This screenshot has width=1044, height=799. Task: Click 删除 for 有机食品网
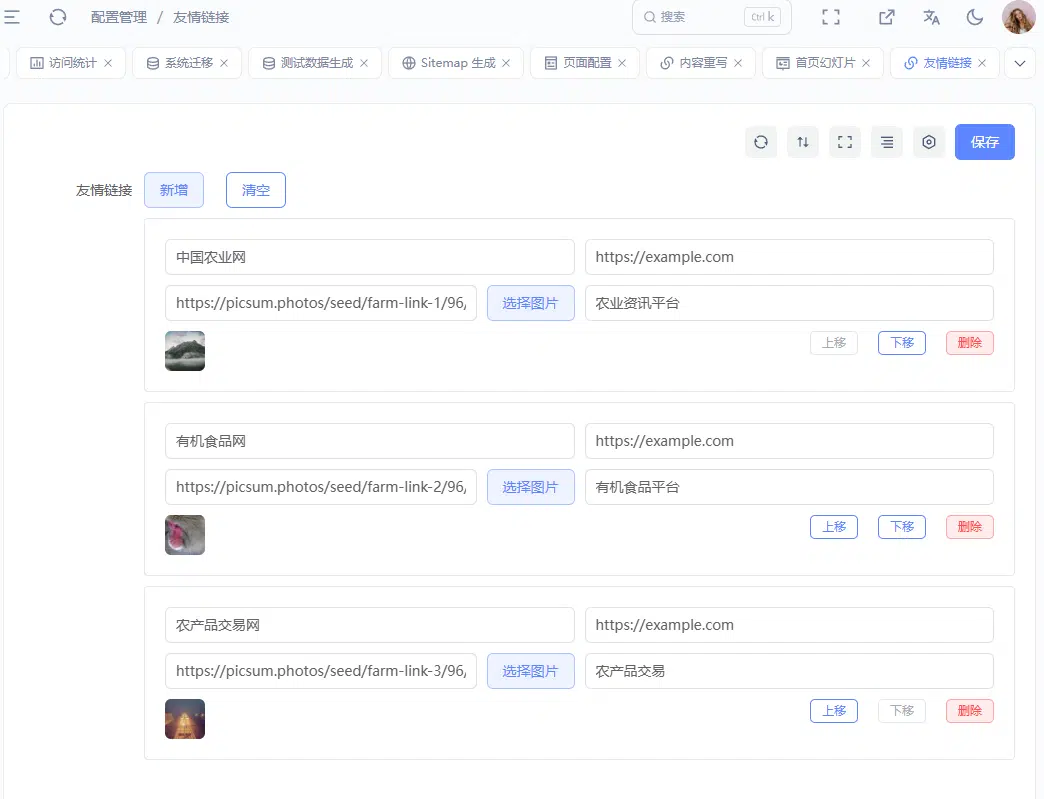969,527
